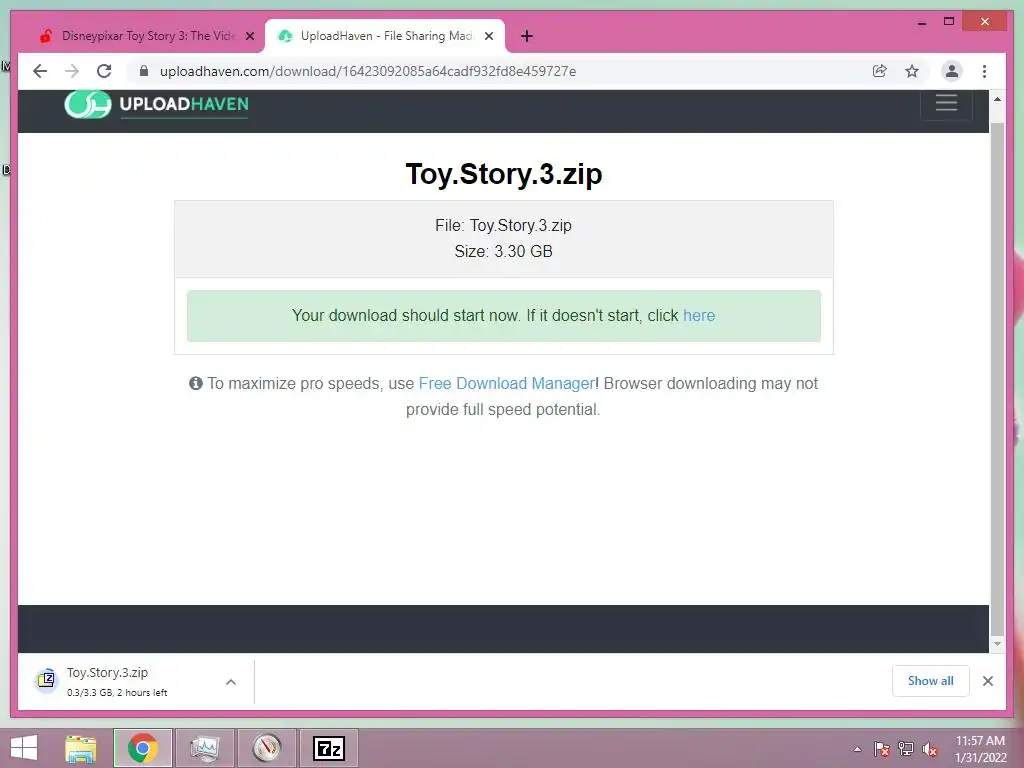
Task: Select the UploadHaven File Sharing tab
Action: point(385,36)
